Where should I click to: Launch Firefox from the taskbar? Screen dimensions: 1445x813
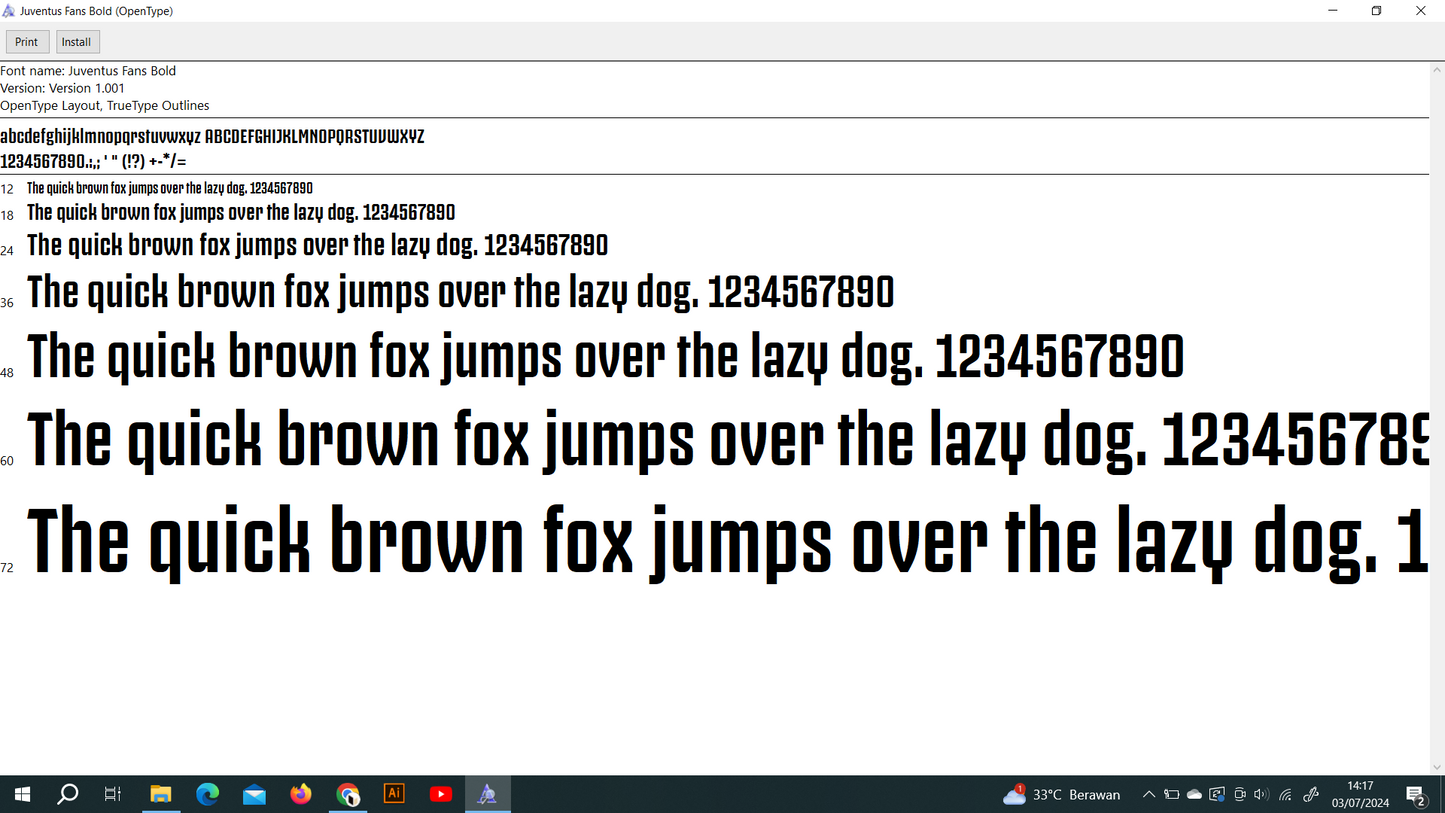[301, 795]
